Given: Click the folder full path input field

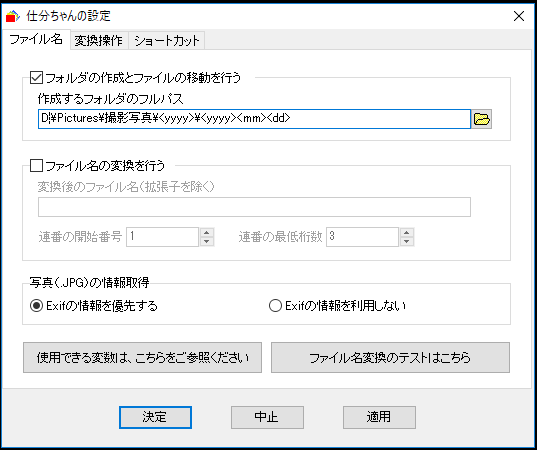Looking at the screenshot, I should (x=254, y=119).
